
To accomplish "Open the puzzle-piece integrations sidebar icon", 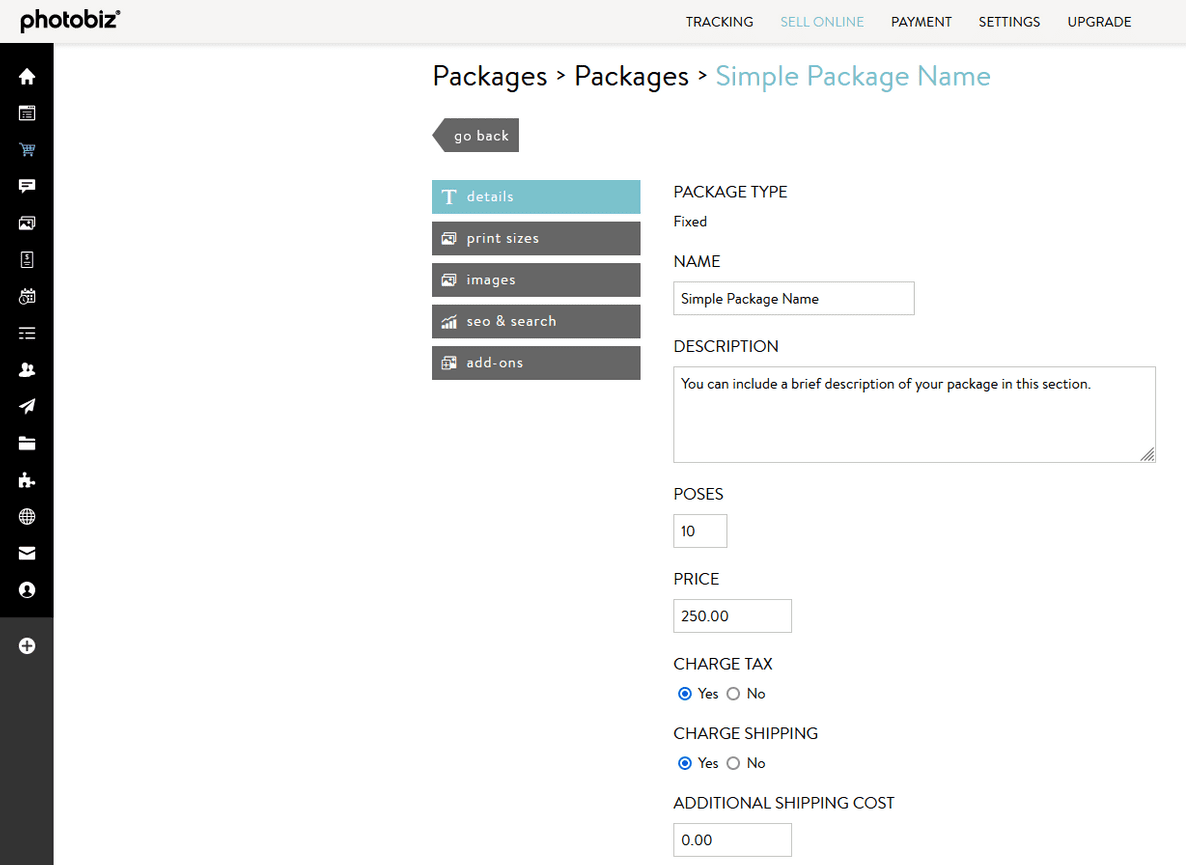I will click(26, 479).
